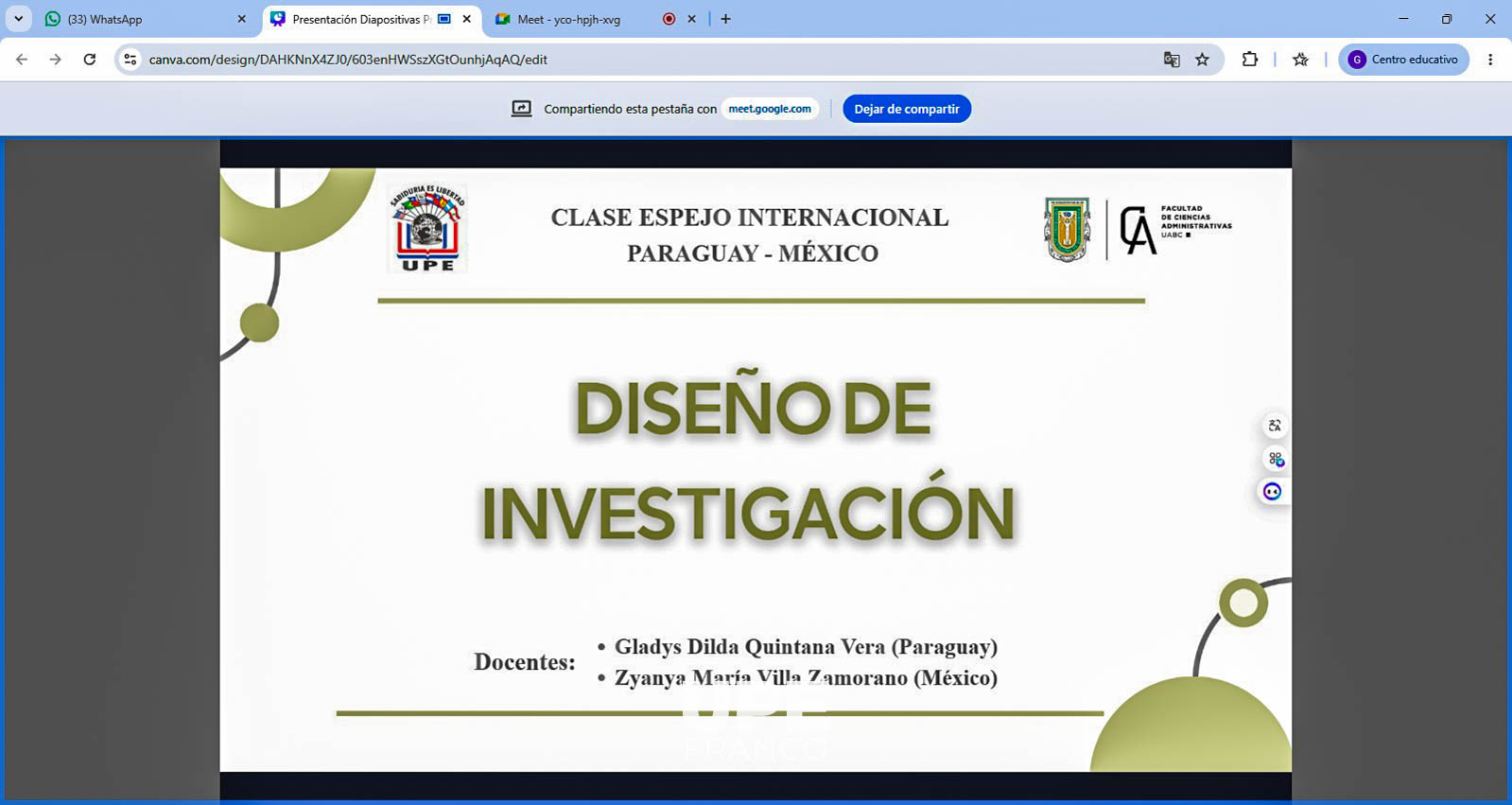Close the WhatsApp tab
Image resolution: width=1512 pixels, height=805 pixels.
point(241,19)
